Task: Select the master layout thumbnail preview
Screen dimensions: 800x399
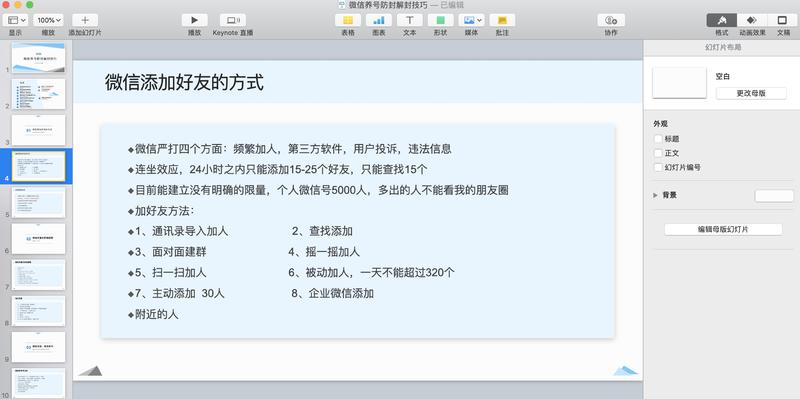Action: click(679, 83)
